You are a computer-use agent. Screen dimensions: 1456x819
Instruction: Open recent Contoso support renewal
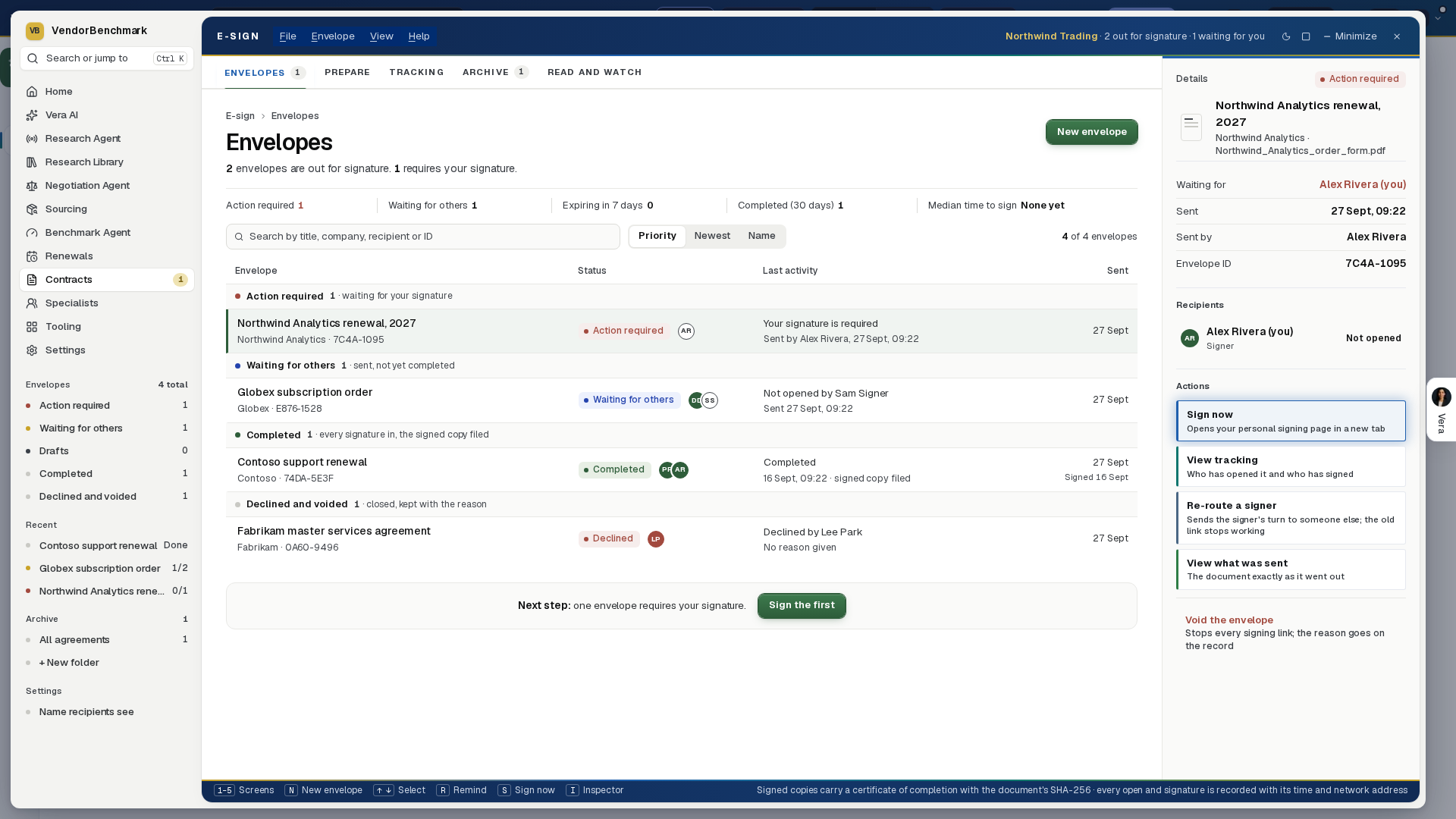tap(107, 546)
